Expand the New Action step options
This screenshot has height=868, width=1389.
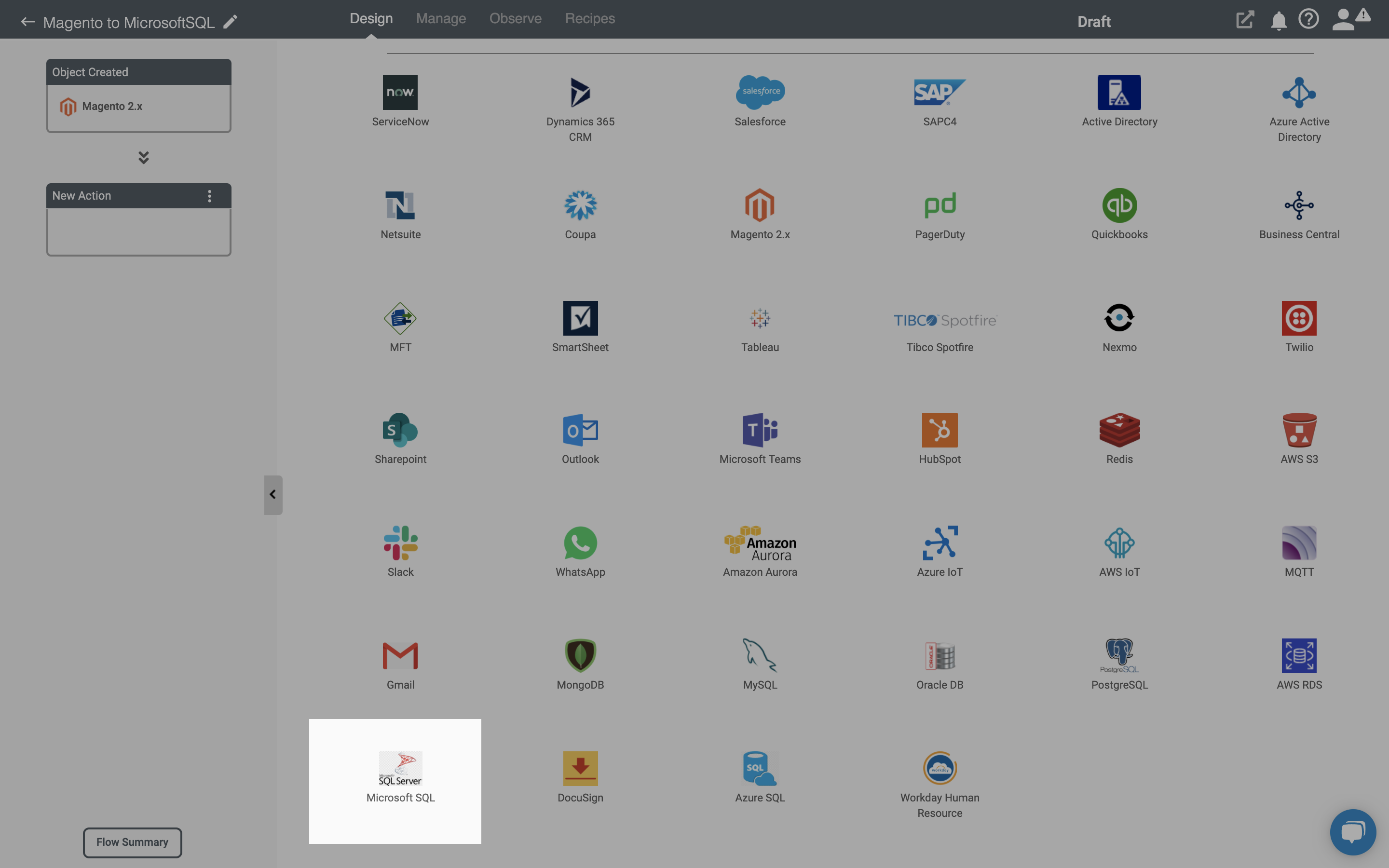tap(210, 196)
